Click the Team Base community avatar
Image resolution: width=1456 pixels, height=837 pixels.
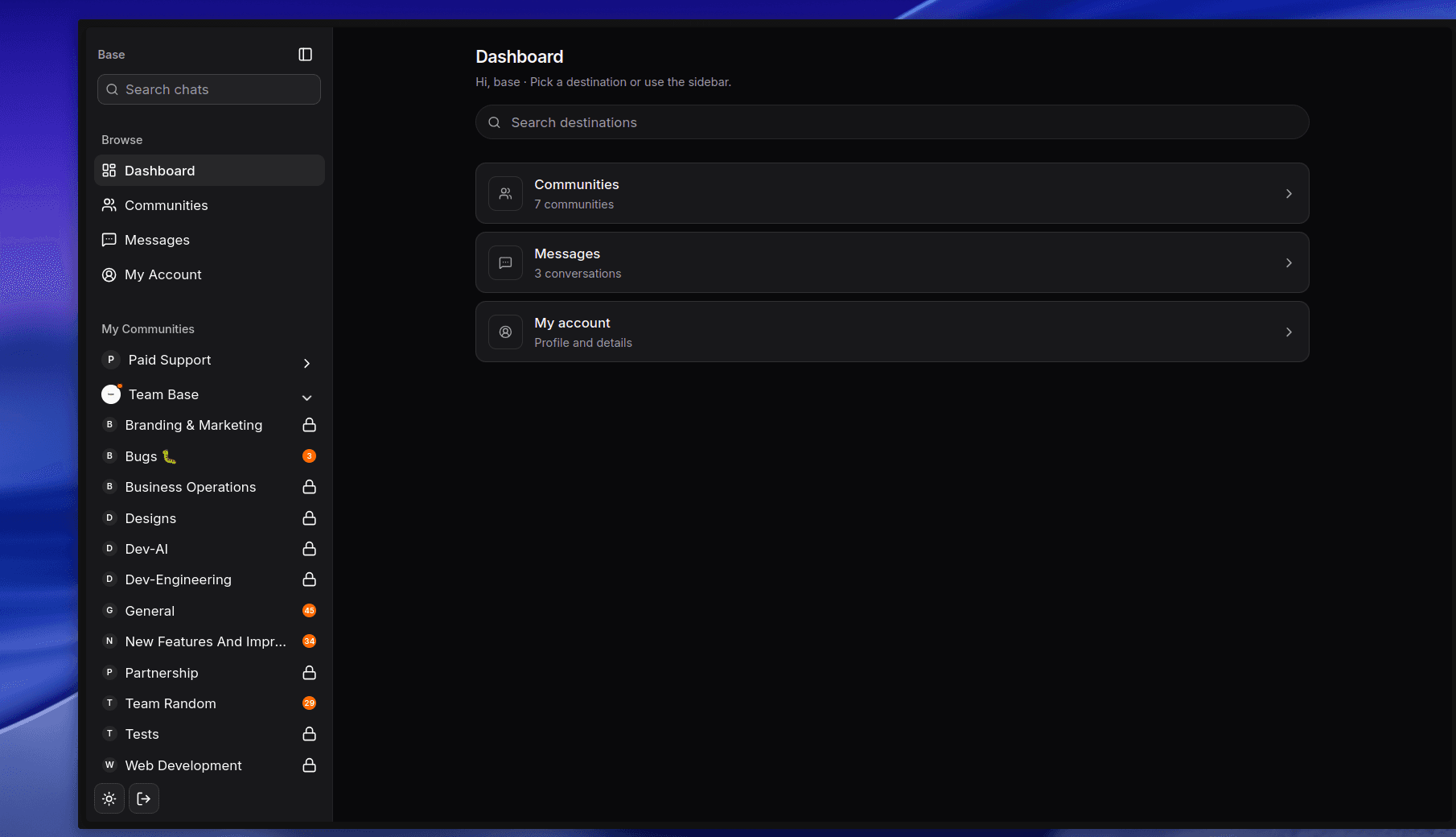(111, 394)
